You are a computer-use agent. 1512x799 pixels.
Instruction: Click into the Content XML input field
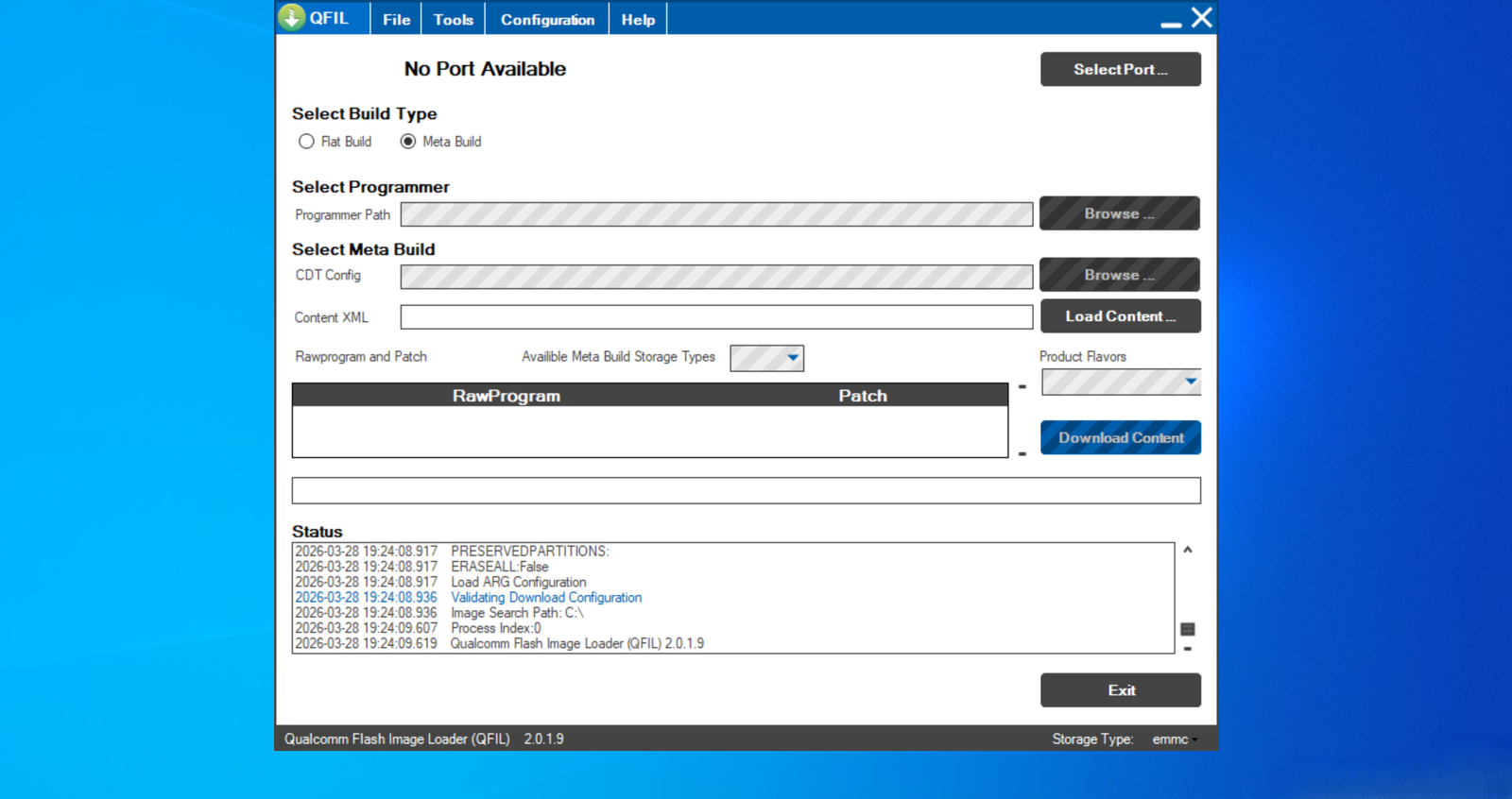(715, 317)
